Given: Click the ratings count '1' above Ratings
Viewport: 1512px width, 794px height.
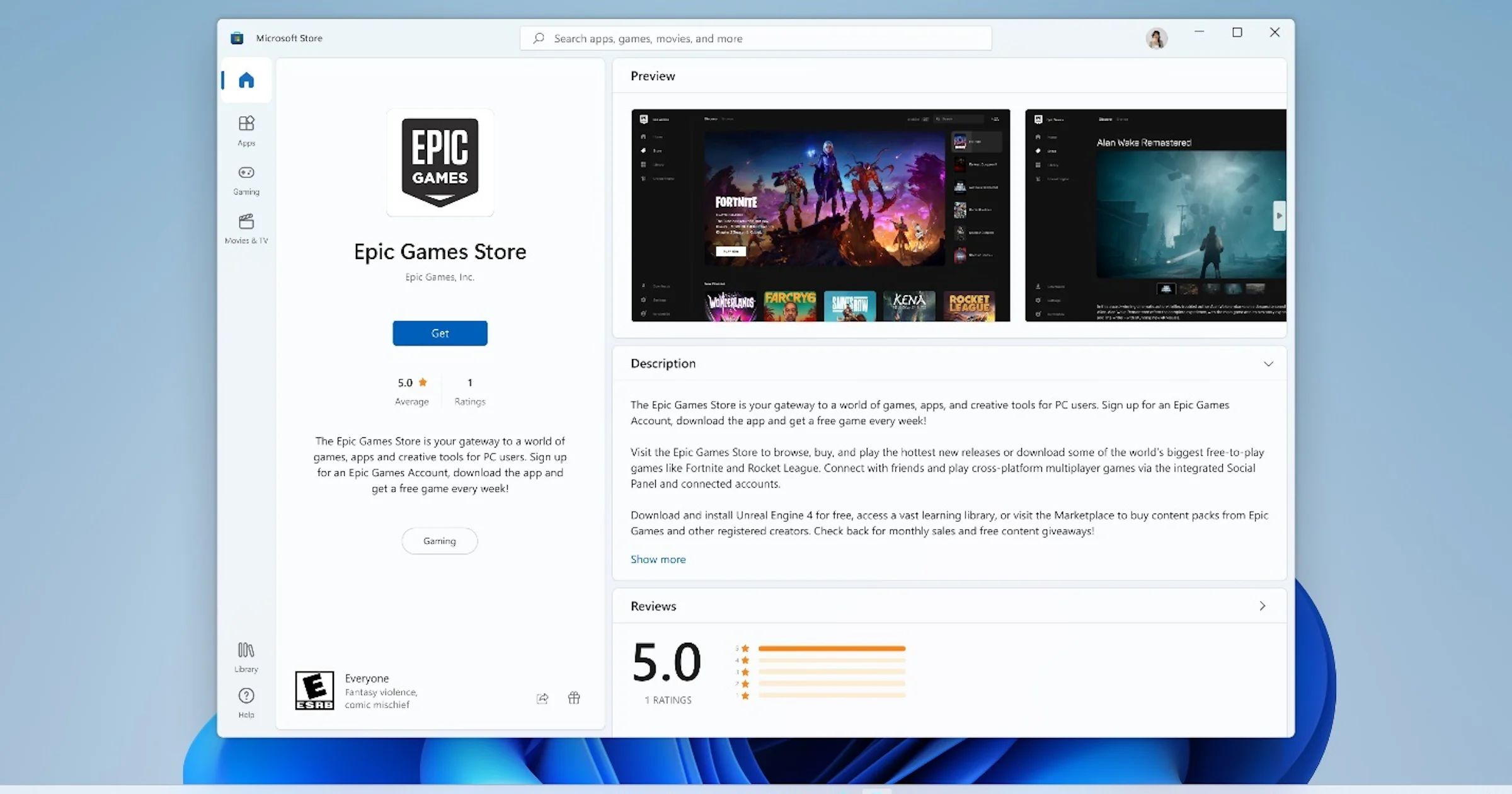Looking at the screenshot, I should (469, 383).
